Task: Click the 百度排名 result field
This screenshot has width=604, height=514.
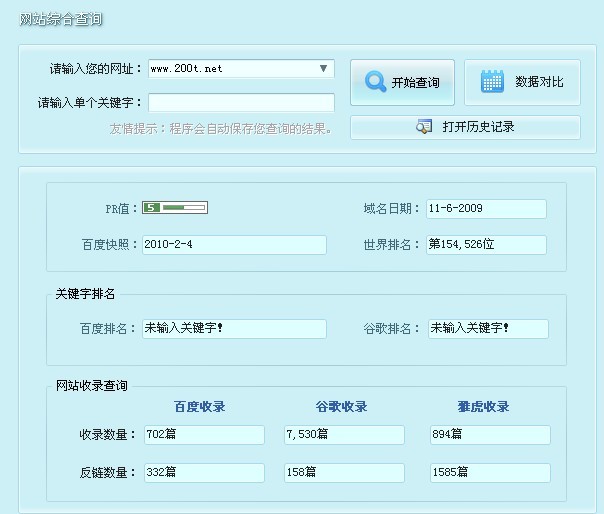Action: [234, 329]
